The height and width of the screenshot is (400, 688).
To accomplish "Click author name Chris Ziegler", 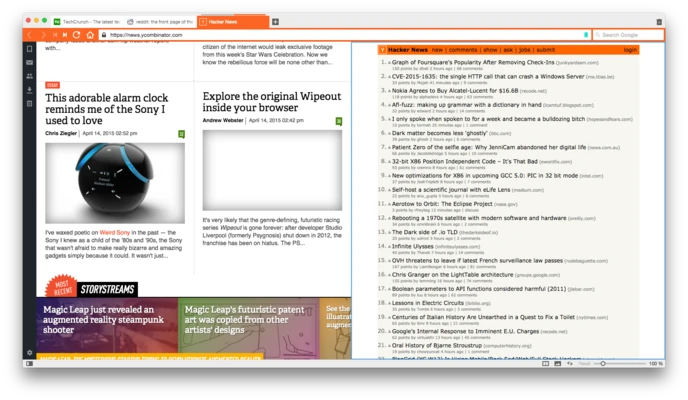I will click(x=61, y=133).
